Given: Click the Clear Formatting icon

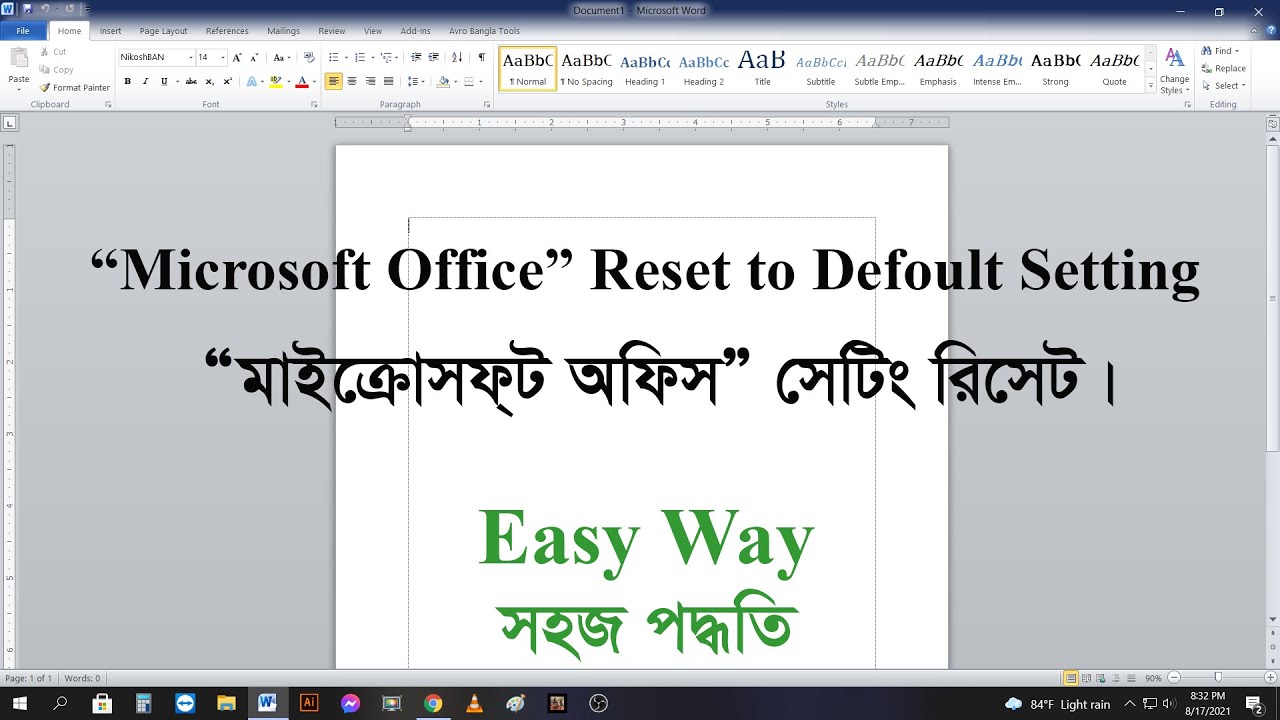Looking at the screenshot, I should coord(309,58).
